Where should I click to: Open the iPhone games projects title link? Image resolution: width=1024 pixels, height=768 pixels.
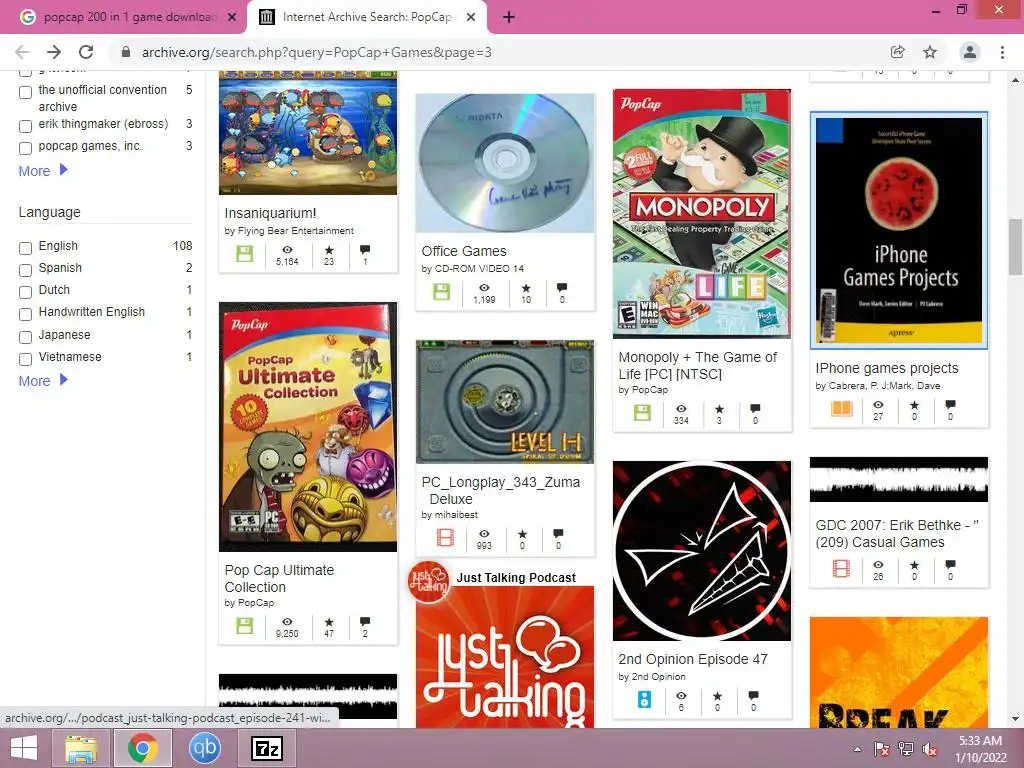click(x=887, y=368)
